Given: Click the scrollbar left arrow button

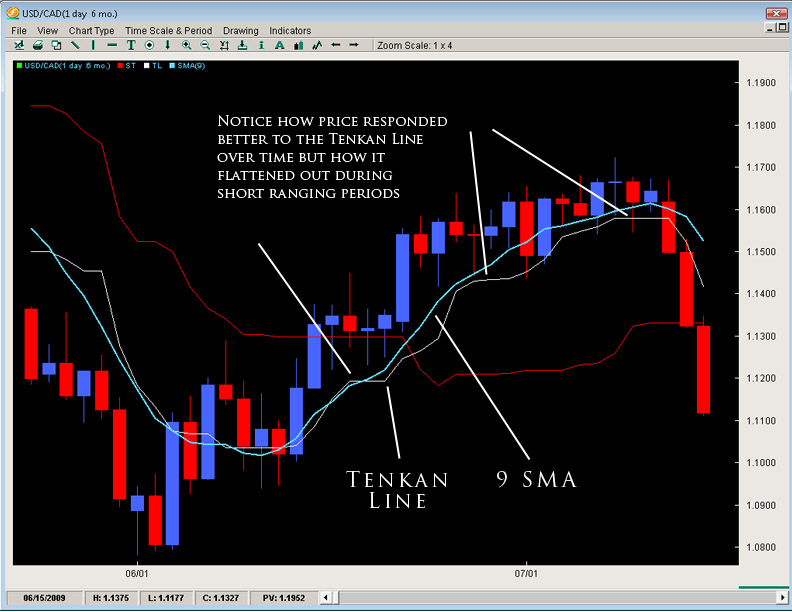Looking at the screenshot, I should 326,598.
